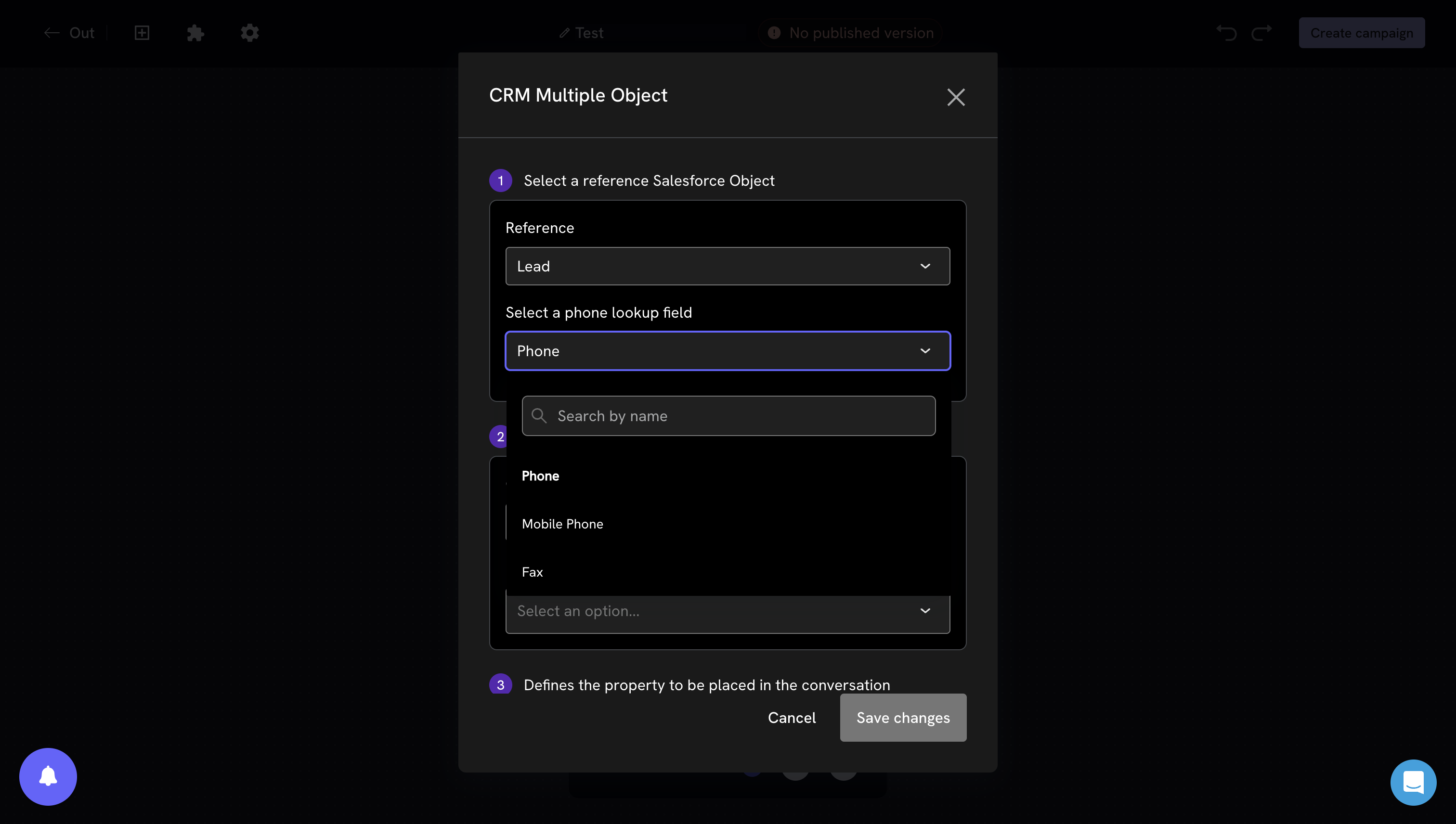The image size is (1456, 824).
Task: Choose Mobile Phone from the list
Action: (x=728, y=524)
